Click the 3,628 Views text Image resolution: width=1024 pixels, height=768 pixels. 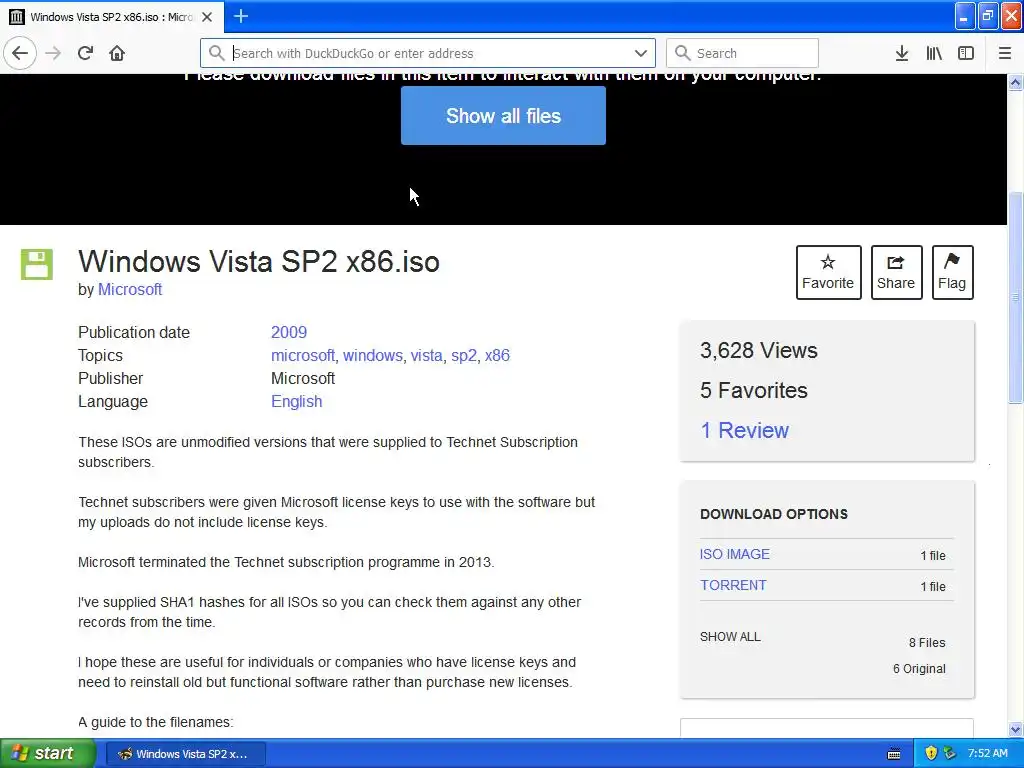759,351
